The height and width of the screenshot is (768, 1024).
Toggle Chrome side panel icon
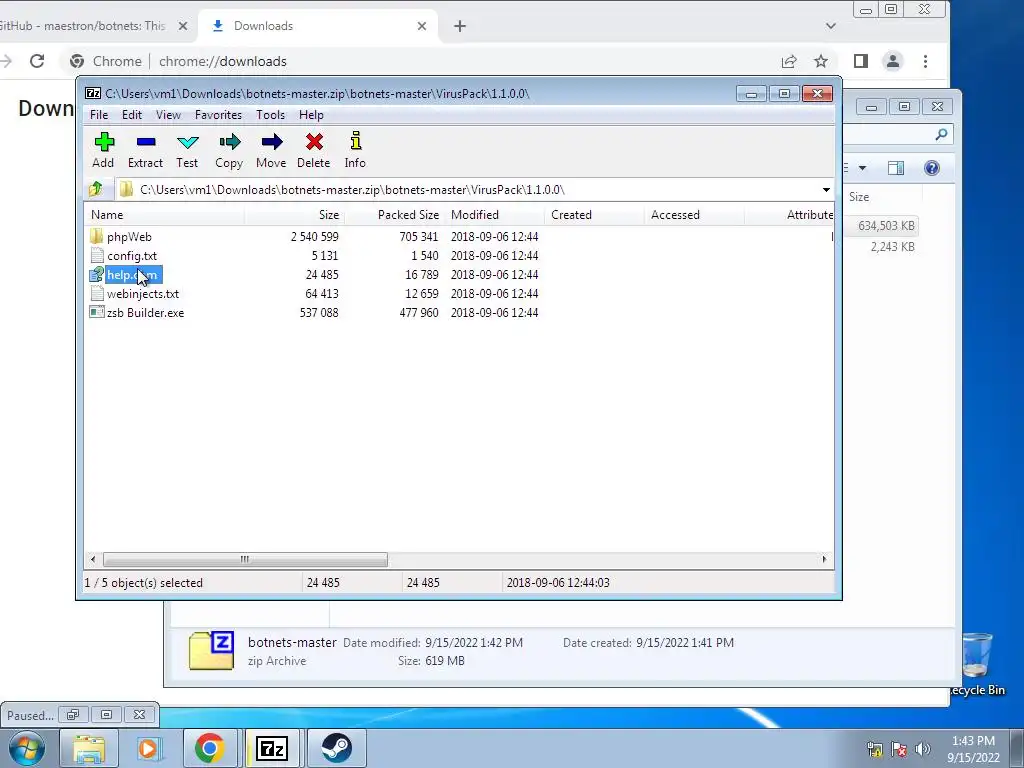pos(861,61)
